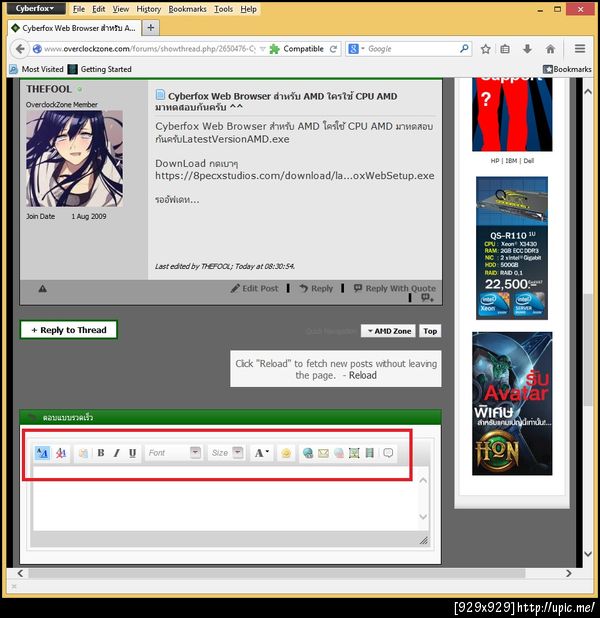This screenshot has height=618, width=600.
Task: Open the hamburger menu icon
Action: pyautogui.click(x=580, y=48)
